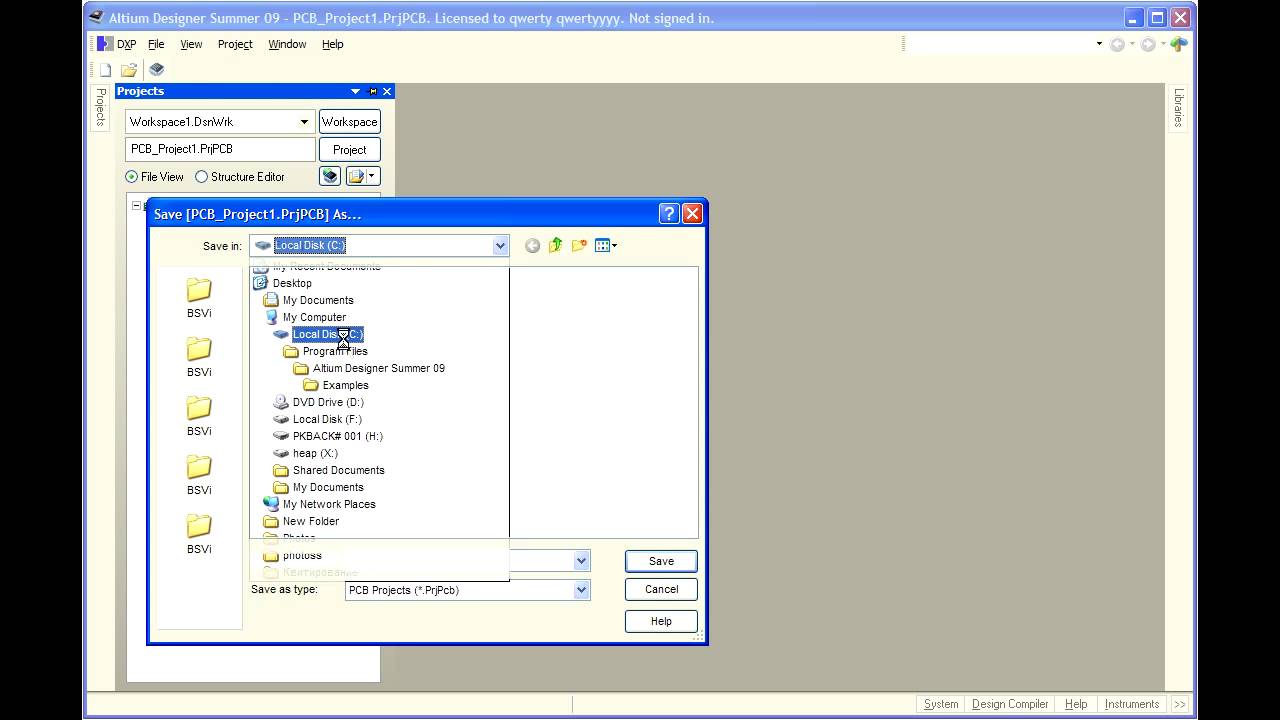Open the View menu
Screen dimensions: 1280x720
tap(191, 44)
